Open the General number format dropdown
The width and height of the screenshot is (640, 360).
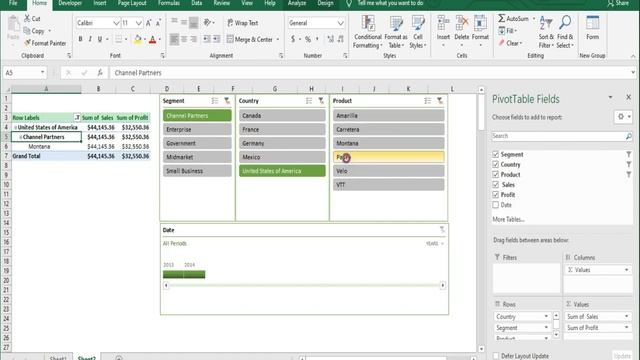pyautogui.click(x=340, y=23)
